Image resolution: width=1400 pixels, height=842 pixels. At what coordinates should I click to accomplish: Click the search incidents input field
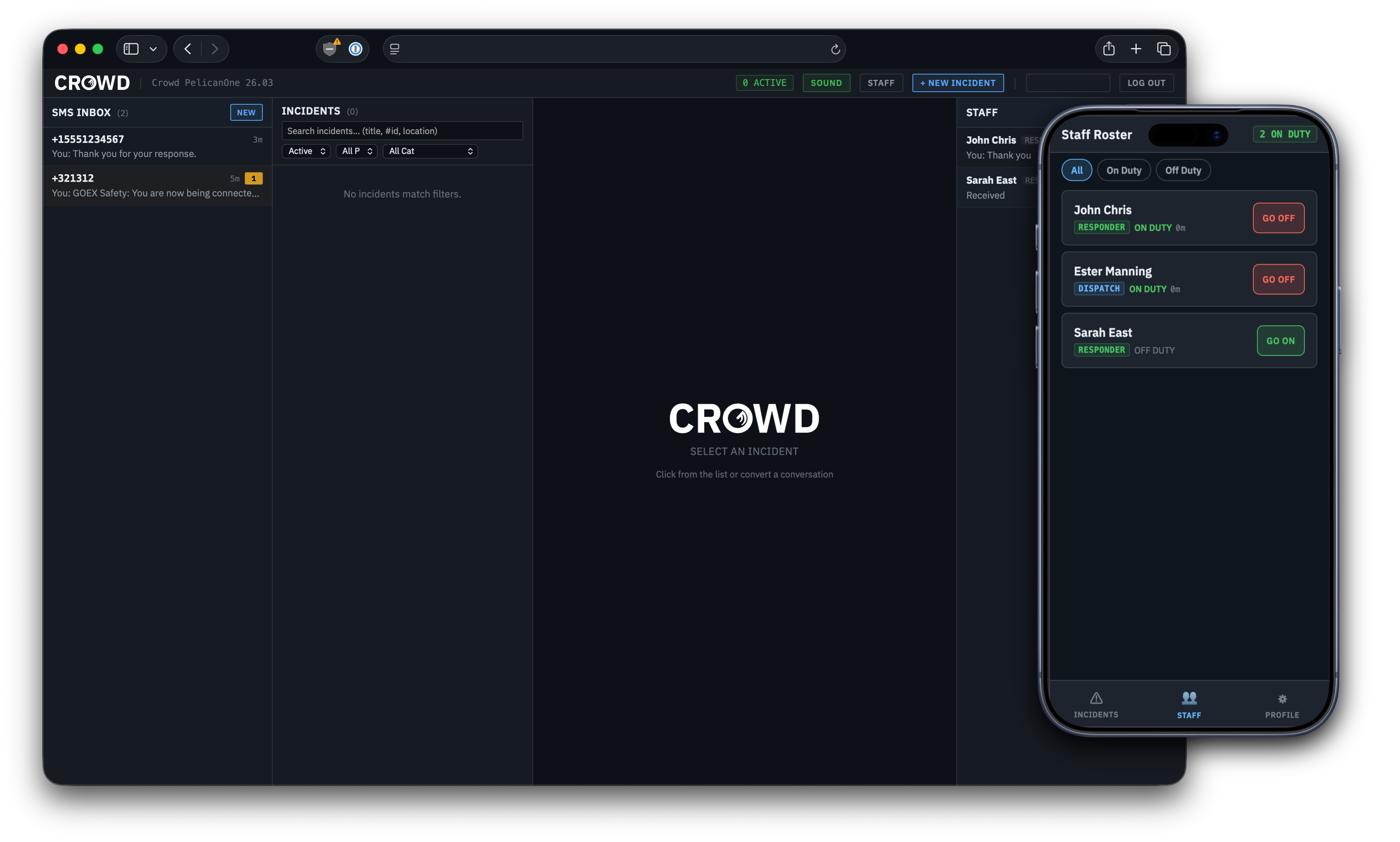(402, 131)
